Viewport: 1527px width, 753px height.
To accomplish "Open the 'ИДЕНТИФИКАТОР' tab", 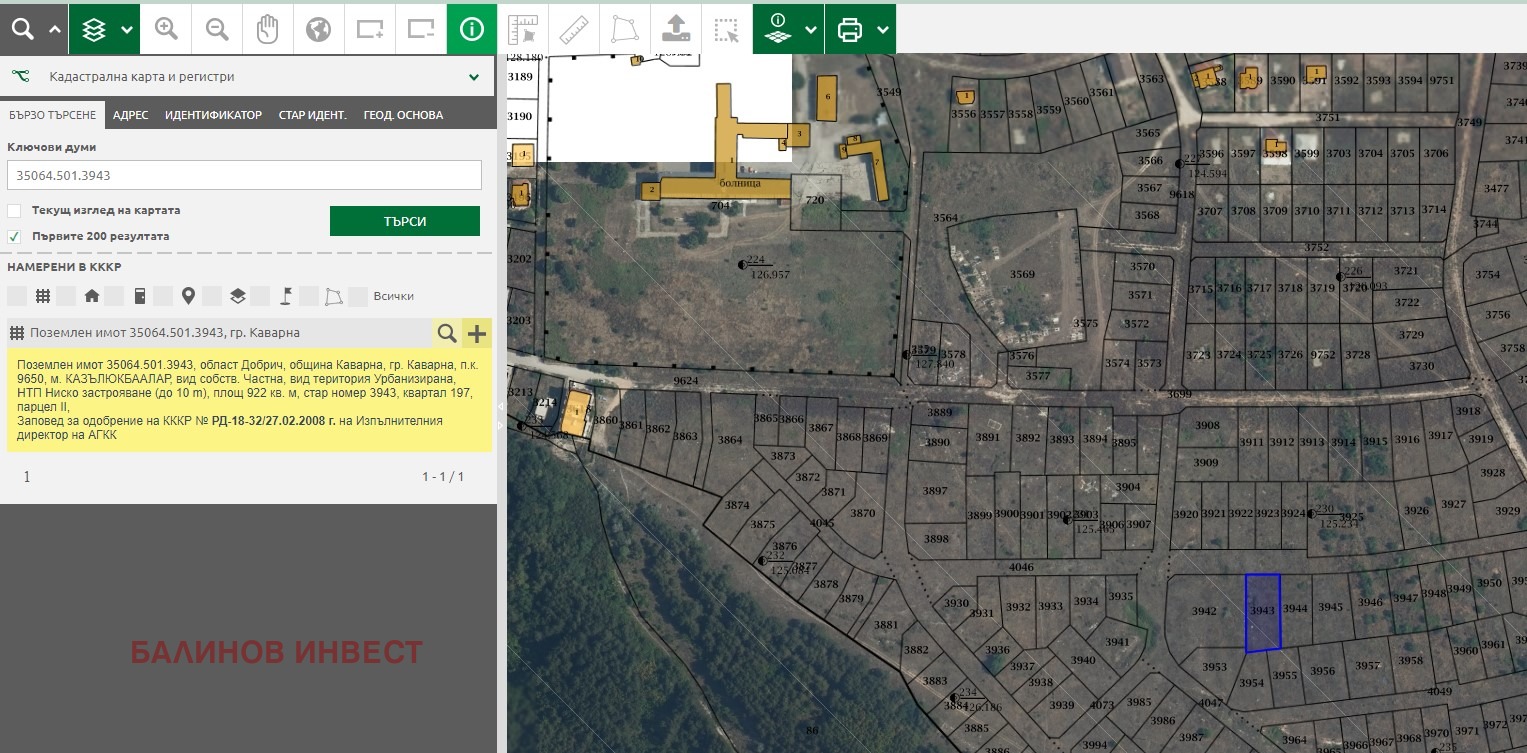I will 213,115.
